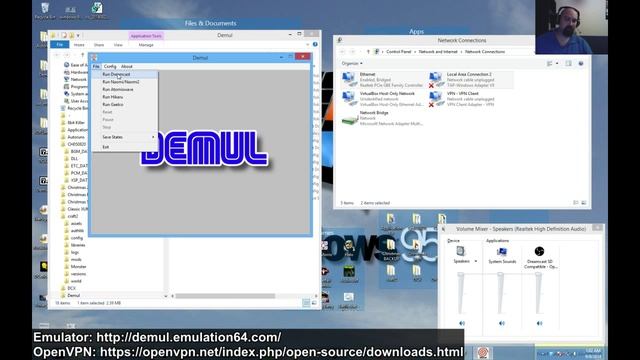Click the Dreamcast SD Compatible app icon
This screenshot has width=640, height=360.
point(539,251)
